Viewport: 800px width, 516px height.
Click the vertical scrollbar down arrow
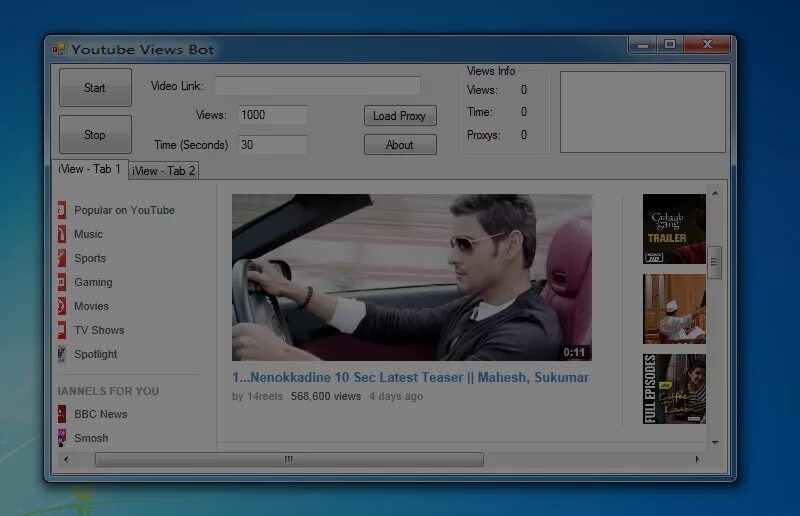pos(715,443)
